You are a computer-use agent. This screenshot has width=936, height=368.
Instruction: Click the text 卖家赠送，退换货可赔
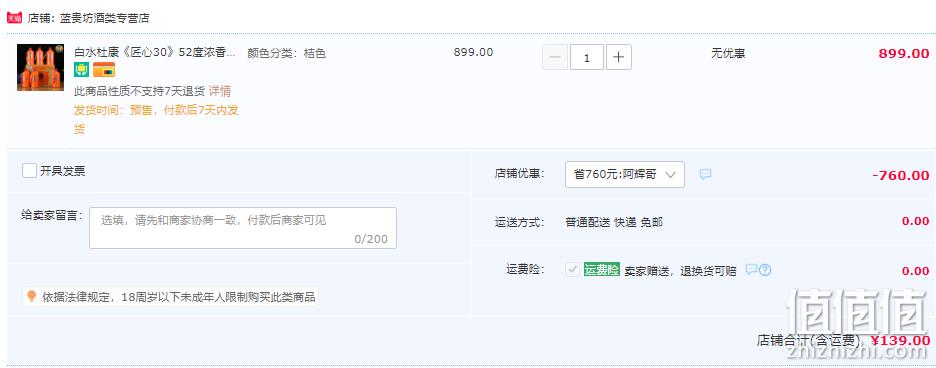[x=681, y=271]
